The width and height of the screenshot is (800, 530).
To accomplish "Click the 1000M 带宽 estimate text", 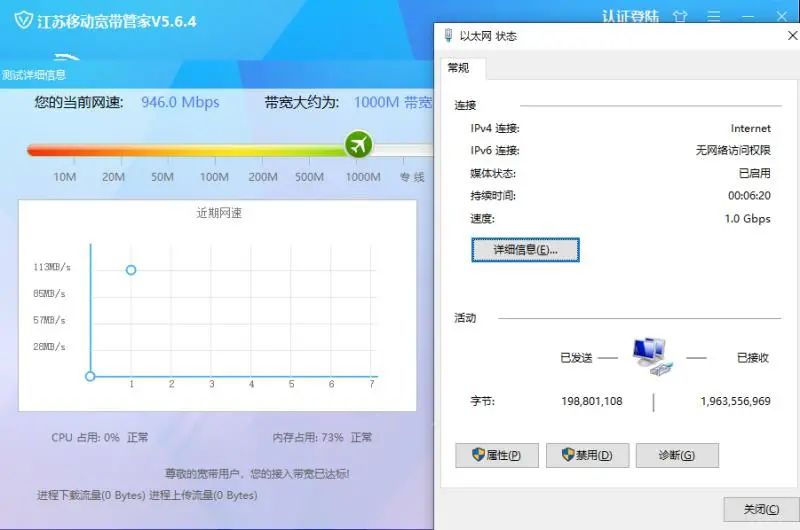I will coord(393,102).
